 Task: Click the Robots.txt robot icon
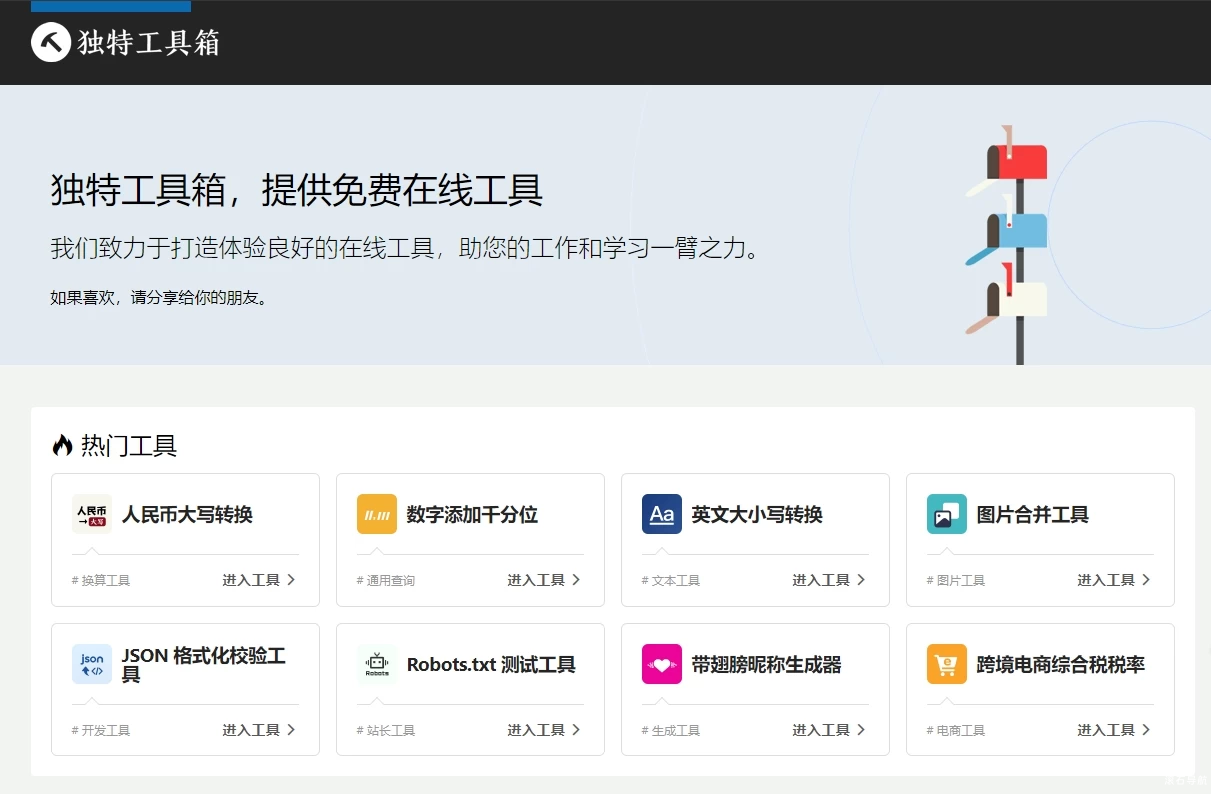pyautogui.click(x=377, y=664)
